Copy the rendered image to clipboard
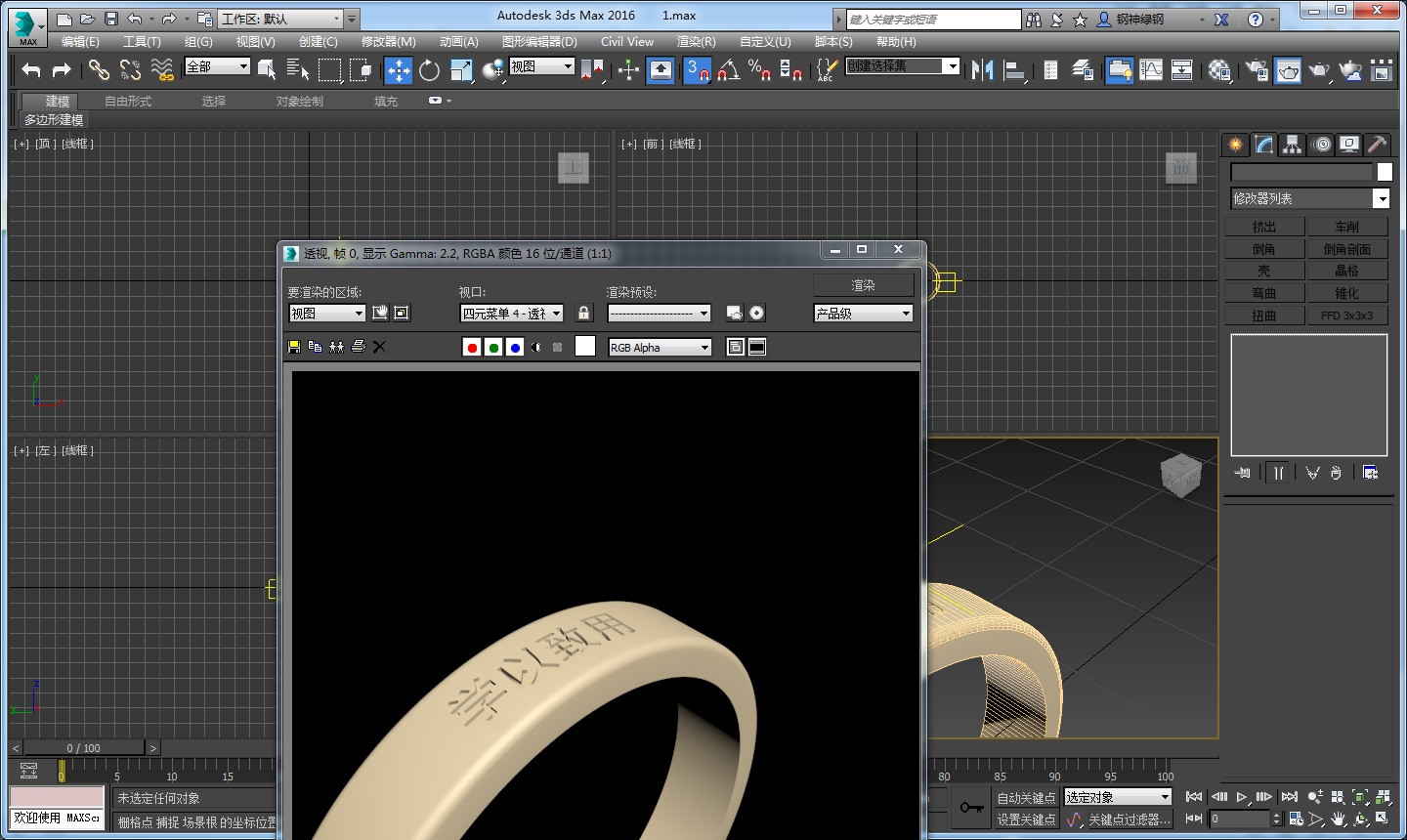Image resolution: width=1407 pixels, height=840 pixels. click(x=315, y=347)
